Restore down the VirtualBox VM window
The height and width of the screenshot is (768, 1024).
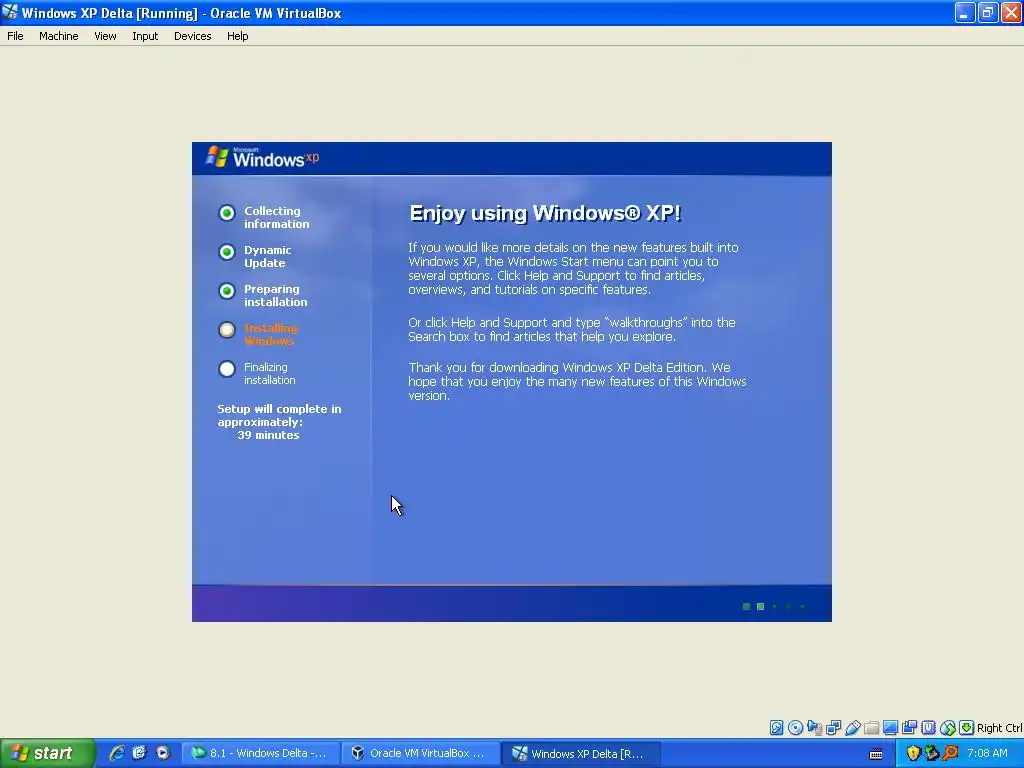point(988,12)
